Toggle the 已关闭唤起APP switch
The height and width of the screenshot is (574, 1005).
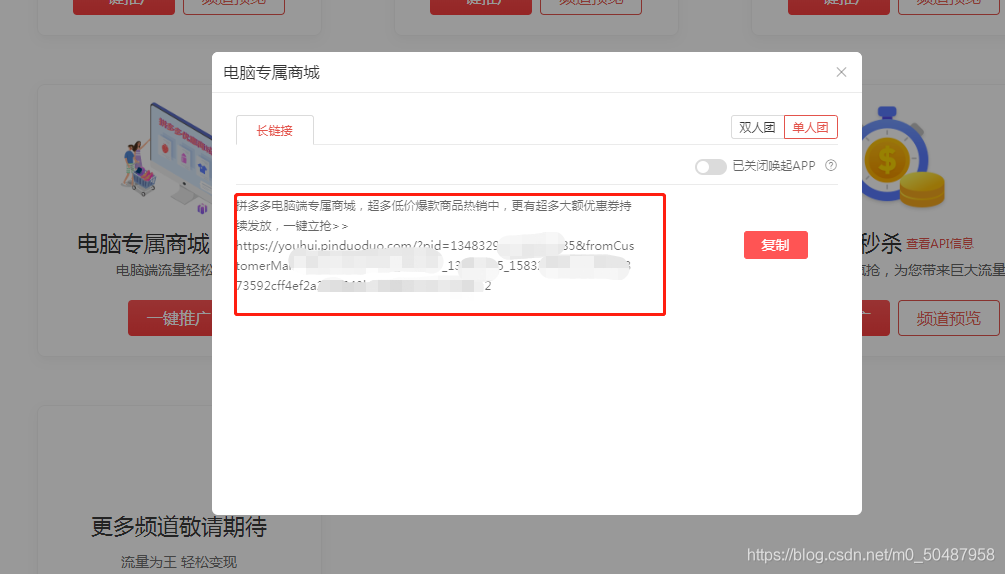click(710, 167)
